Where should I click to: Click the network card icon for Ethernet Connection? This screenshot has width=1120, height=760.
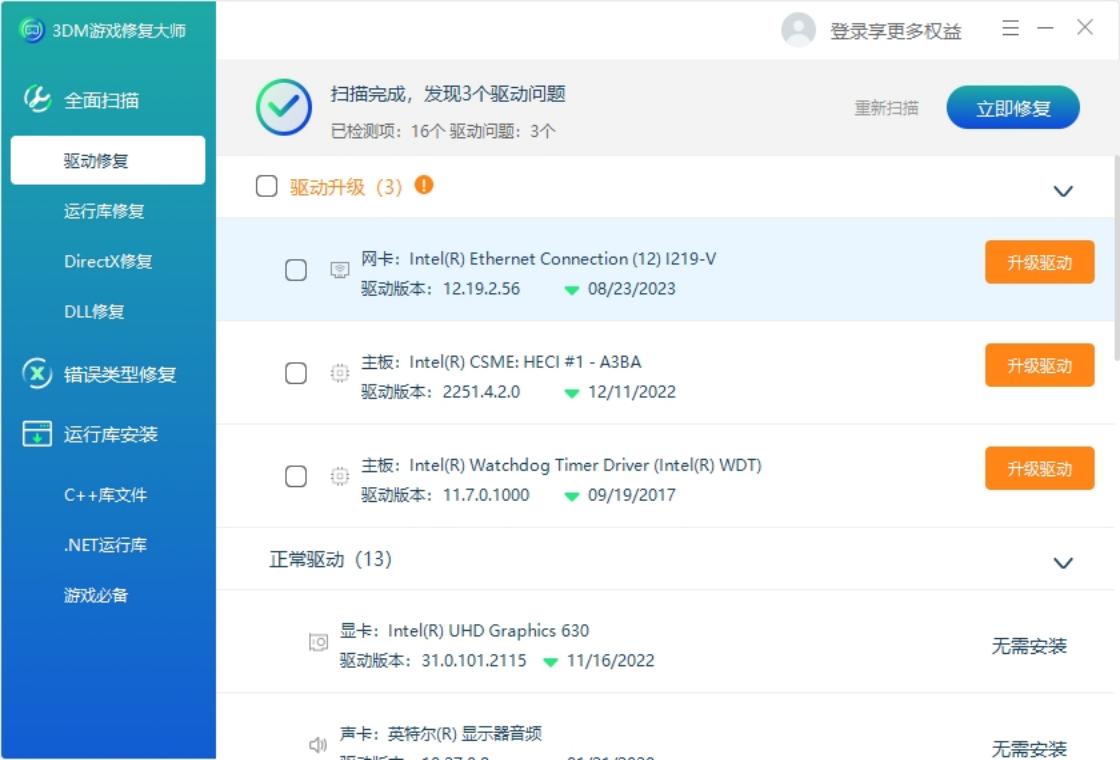[x=340, y=270]
